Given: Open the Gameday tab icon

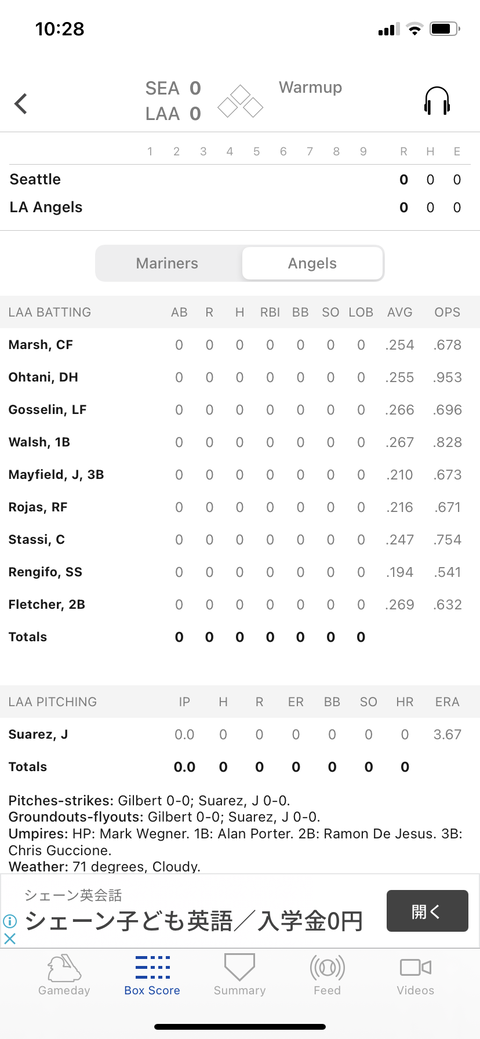Looking at the screenshot, I should click(x=64, y=968).
